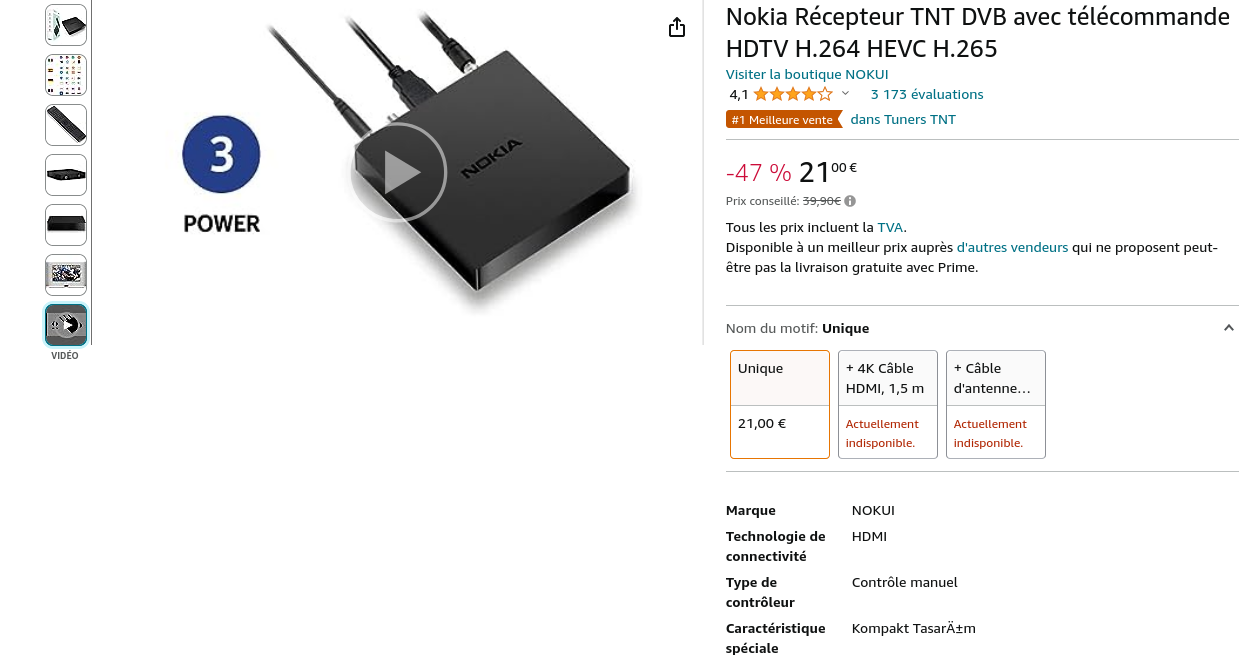Open the Visiter la boutique NOKUI link
This screenshot has height=655, width=1256.
pos(807,75)
